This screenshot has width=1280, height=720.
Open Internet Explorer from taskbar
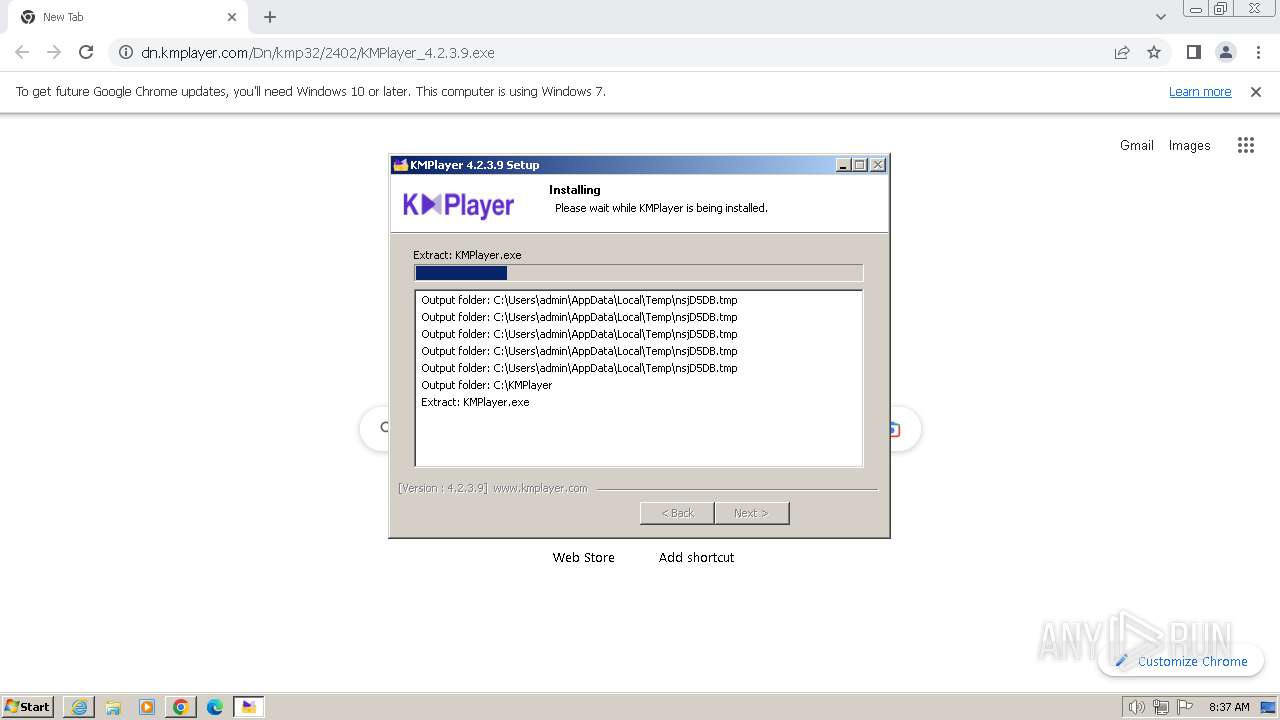click(x=79, y=707)
